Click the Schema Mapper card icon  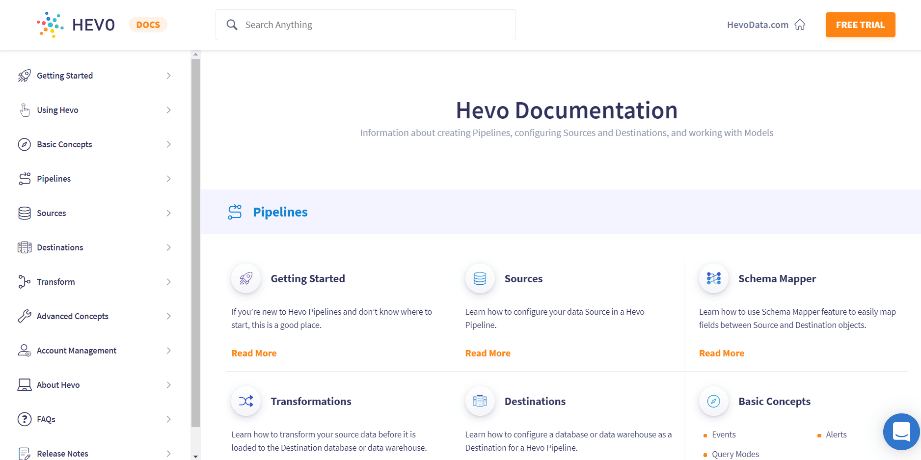click(x=714, y=278)
